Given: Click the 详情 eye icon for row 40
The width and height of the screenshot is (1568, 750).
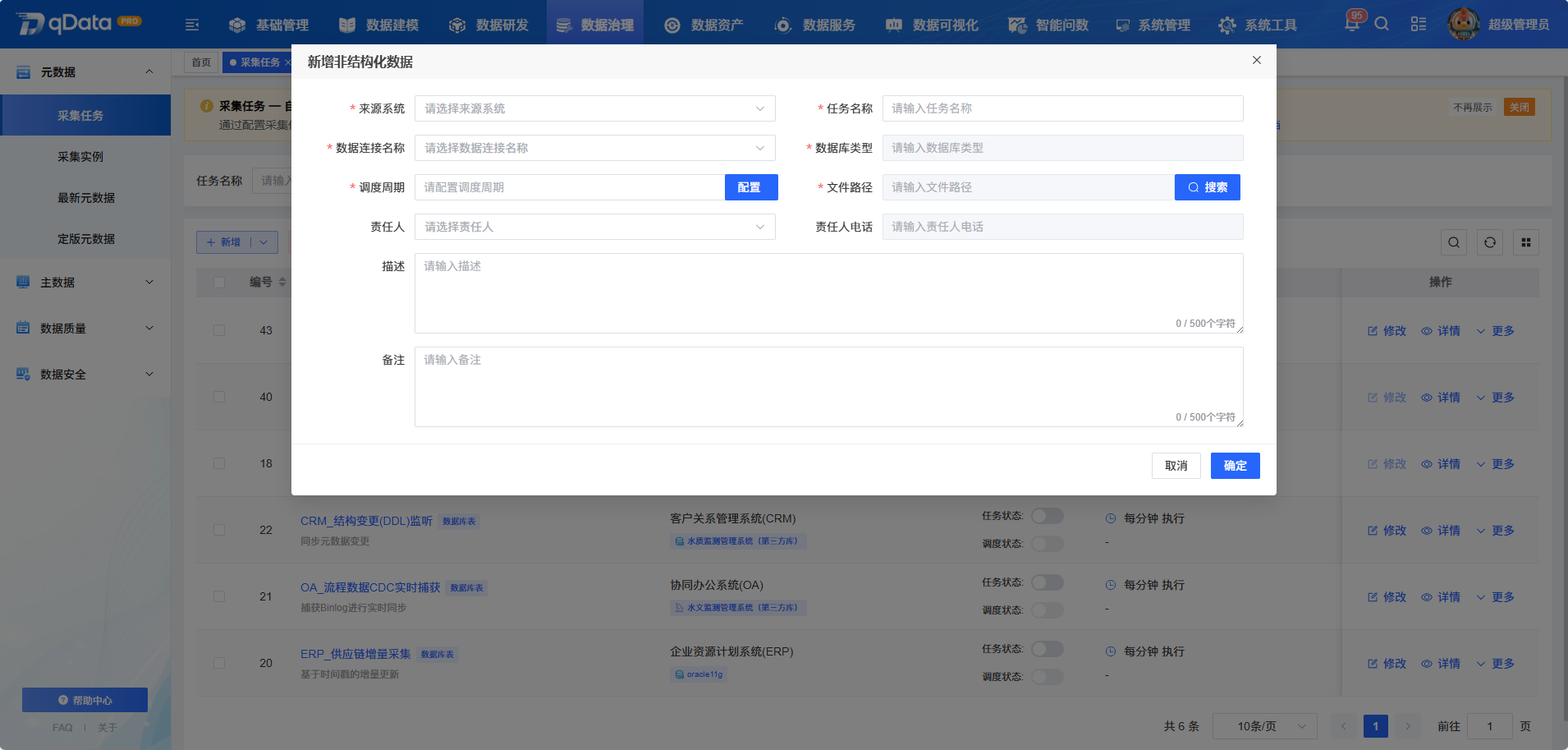Looking at the screenshot, I should click(x=1427, y=398).
